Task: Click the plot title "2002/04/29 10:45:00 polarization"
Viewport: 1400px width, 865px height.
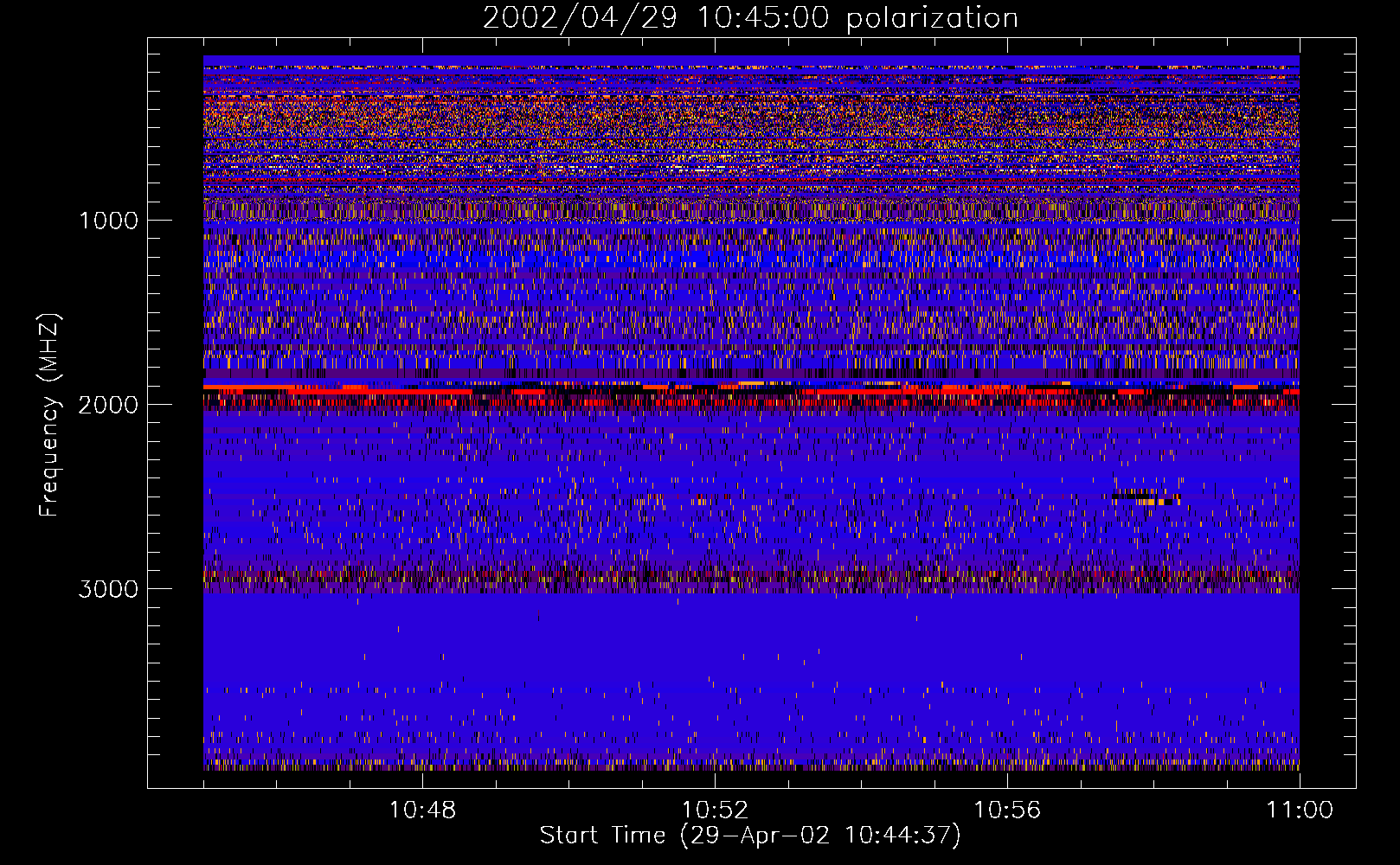Action: (x=750, y=17)
